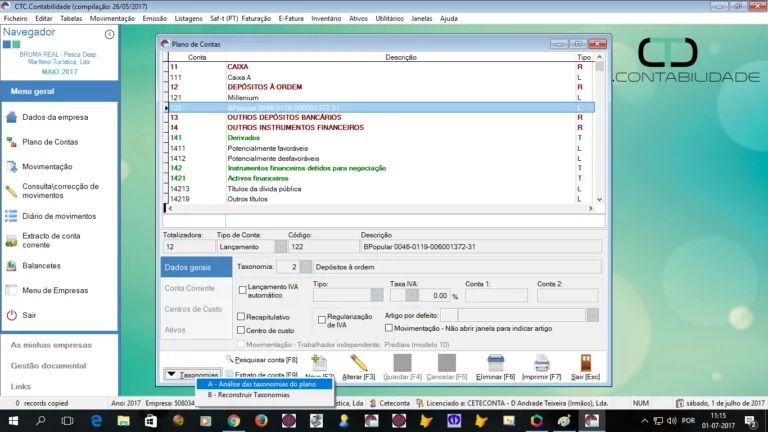
Task: Click Pesquisar conta [F8] magnifier
Action: click(229, 359)
